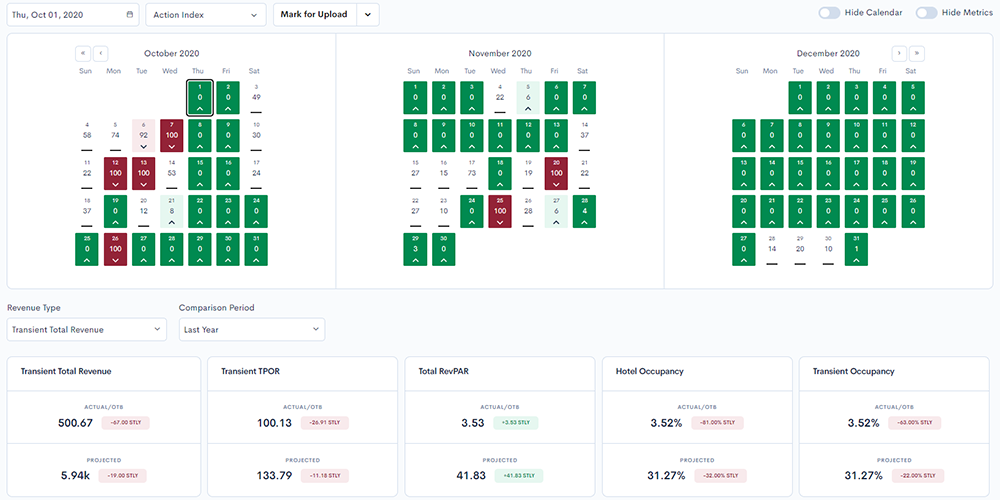Viewport: 1000px width, 500px height.
Task: Click the Transient Occupancy card title
Action: pos(853,371)
